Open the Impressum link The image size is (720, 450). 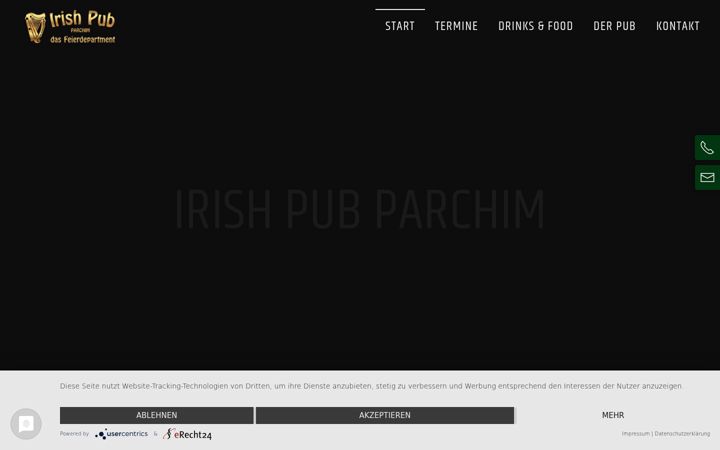pyautogui.click(x=636, y=434)
